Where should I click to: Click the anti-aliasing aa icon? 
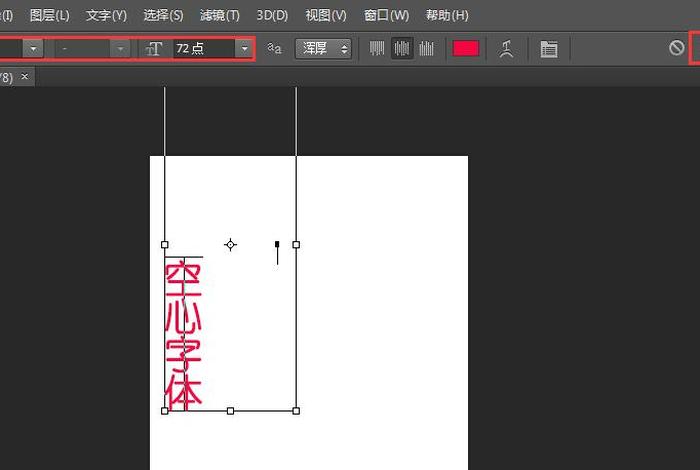click(274, 48)
